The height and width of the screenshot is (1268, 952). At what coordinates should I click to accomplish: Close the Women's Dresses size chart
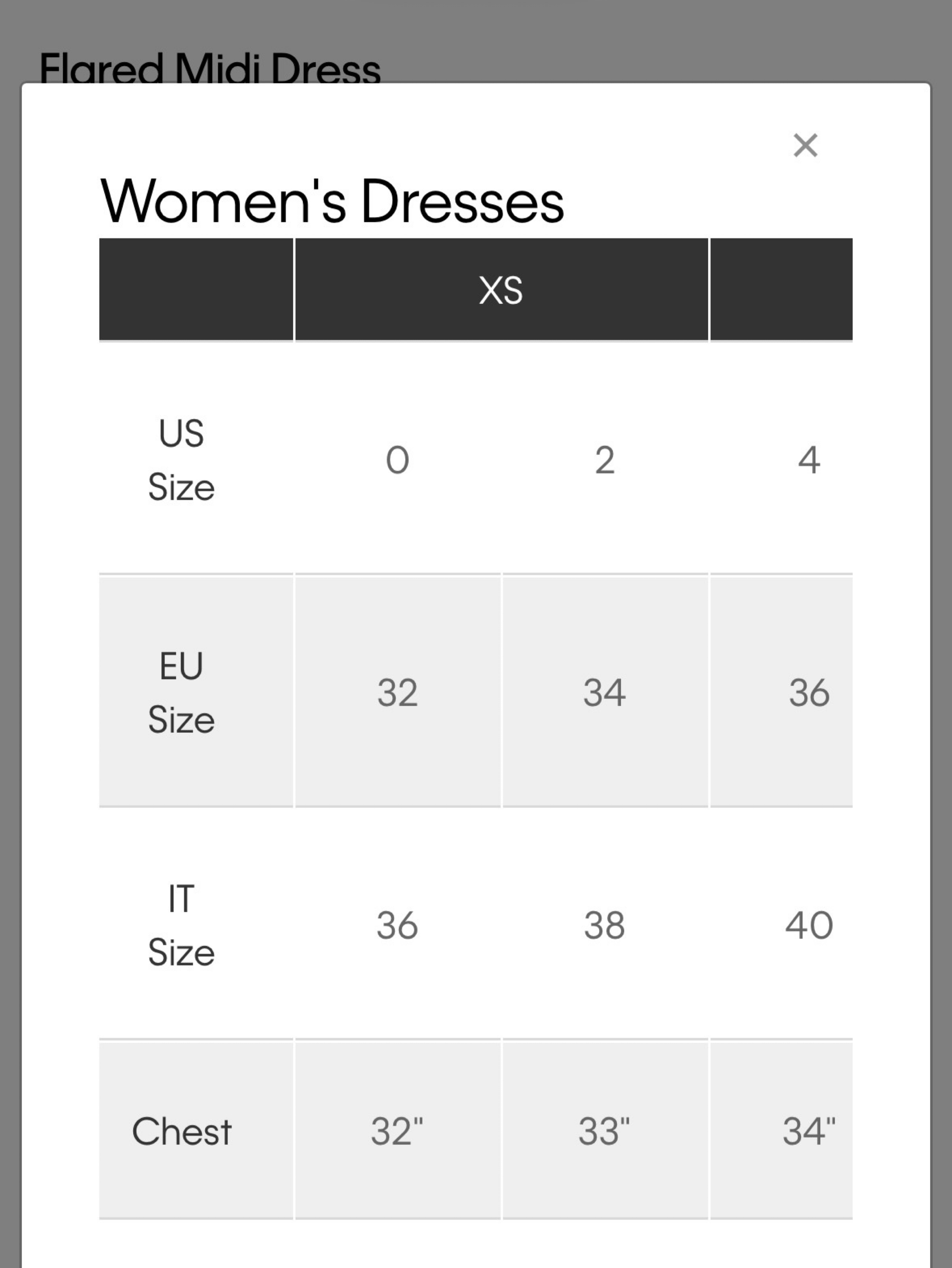[805, 145]
